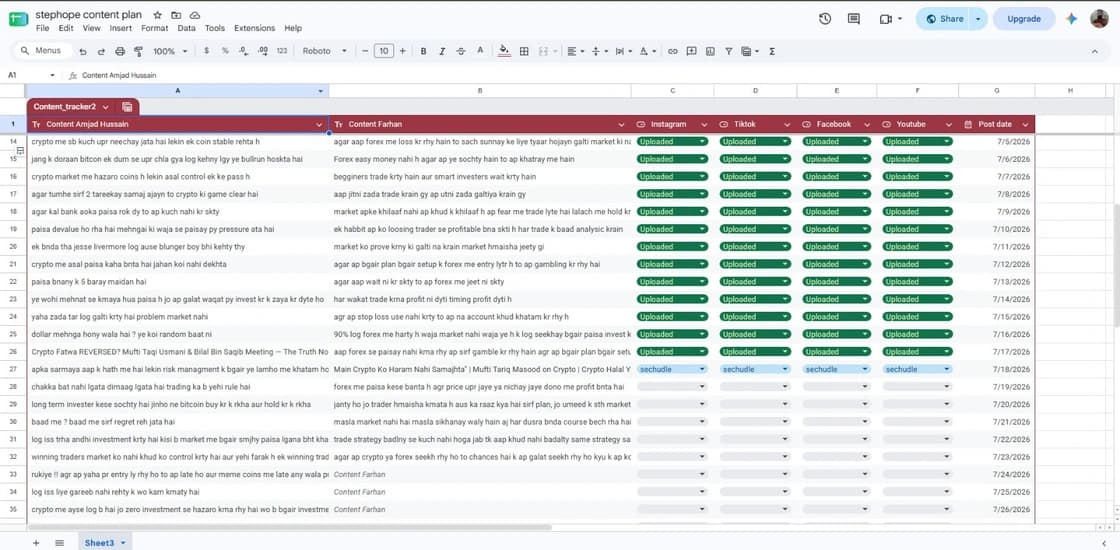
Task: Open the name box A1 dropdown
Action: tap(52, 75)
